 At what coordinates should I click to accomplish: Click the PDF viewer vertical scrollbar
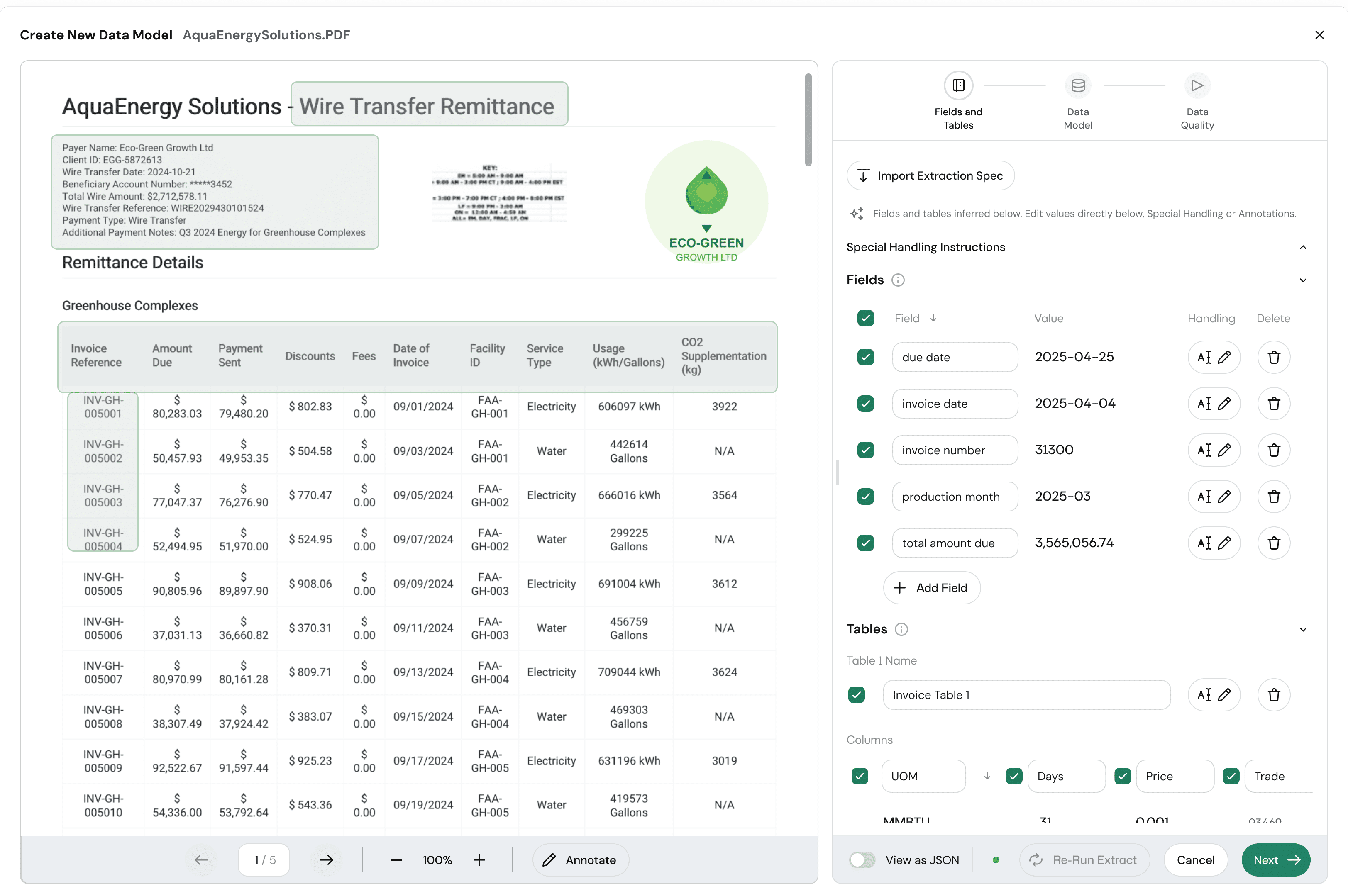pyautogui.click(x=808, y=120)
